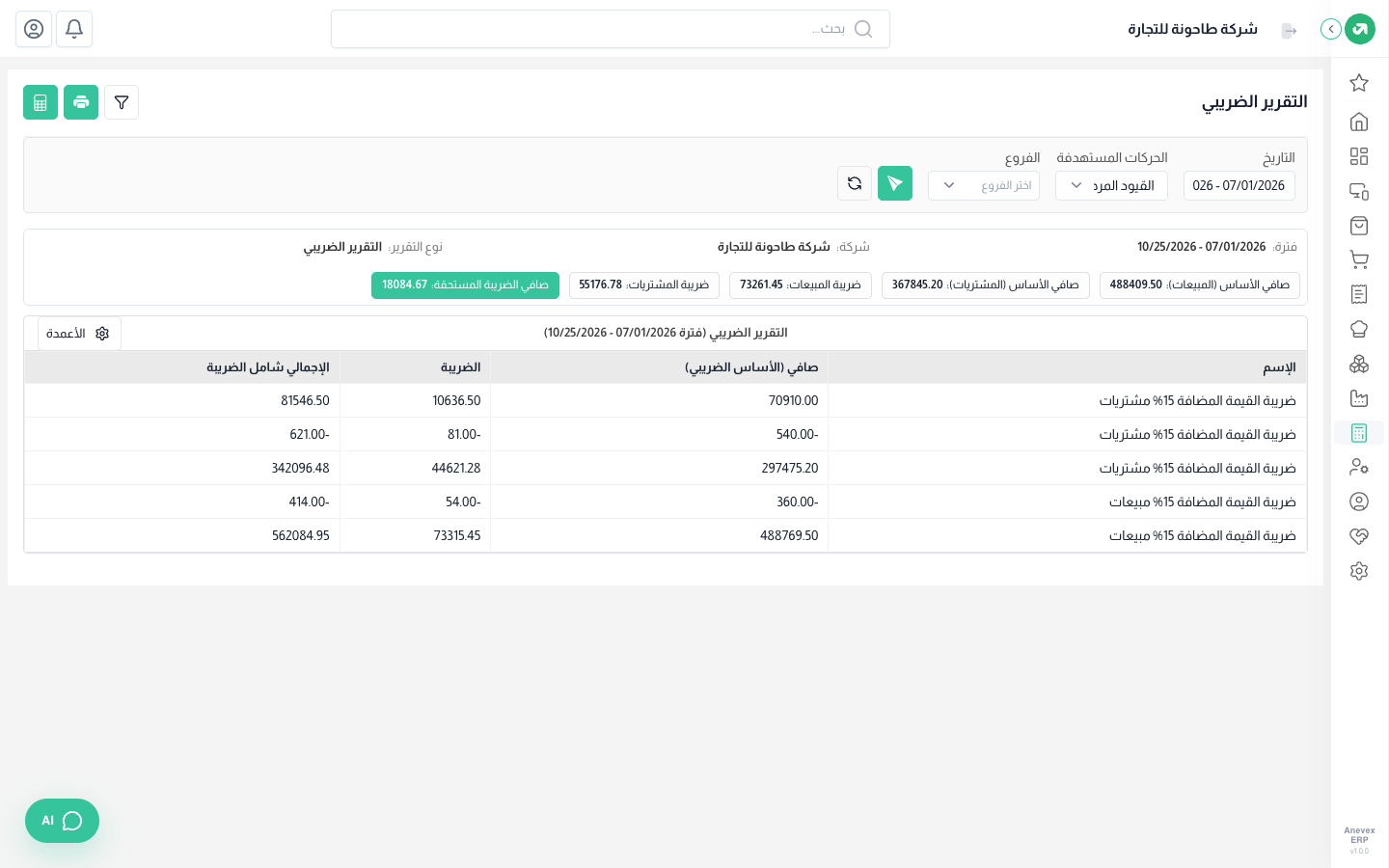
Task: Click the صافي الضريبة المستحقة 18084.67 badge
Action: click(465, 285)
